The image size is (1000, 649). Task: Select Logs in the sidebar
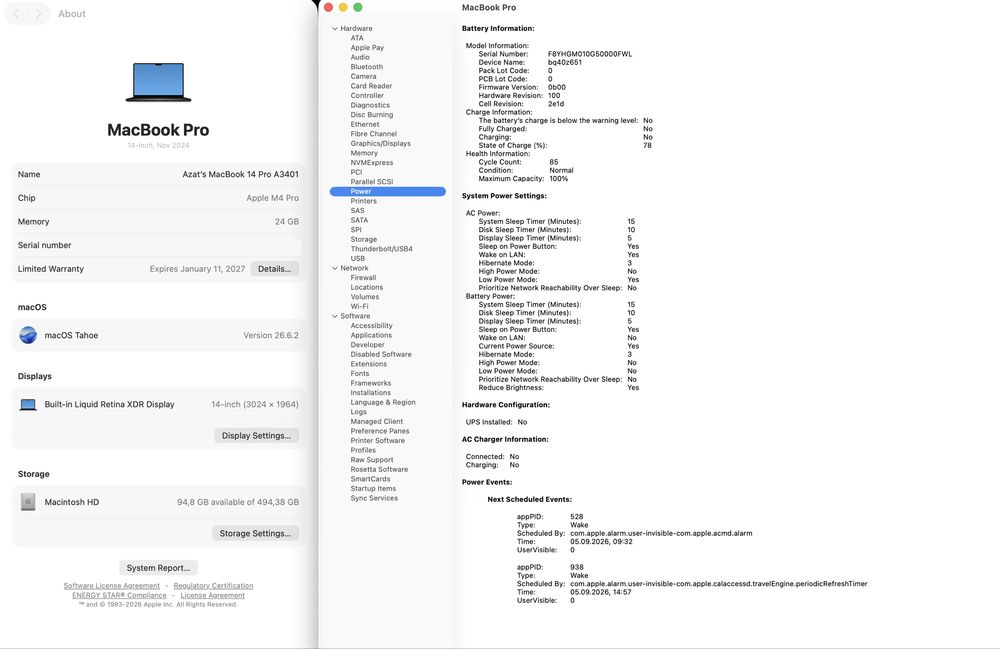(x=358, y=412)
